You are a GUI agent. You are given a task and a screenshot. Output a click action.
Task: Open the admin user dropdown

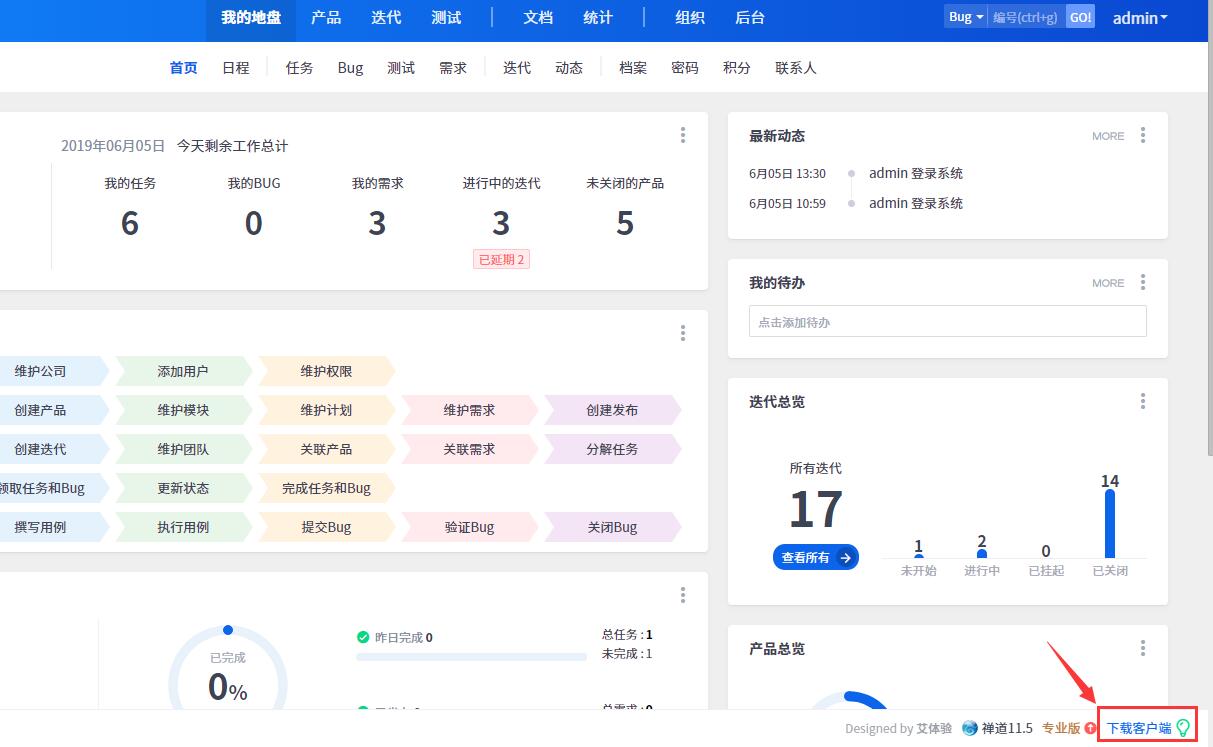[x=1140, y=18]
